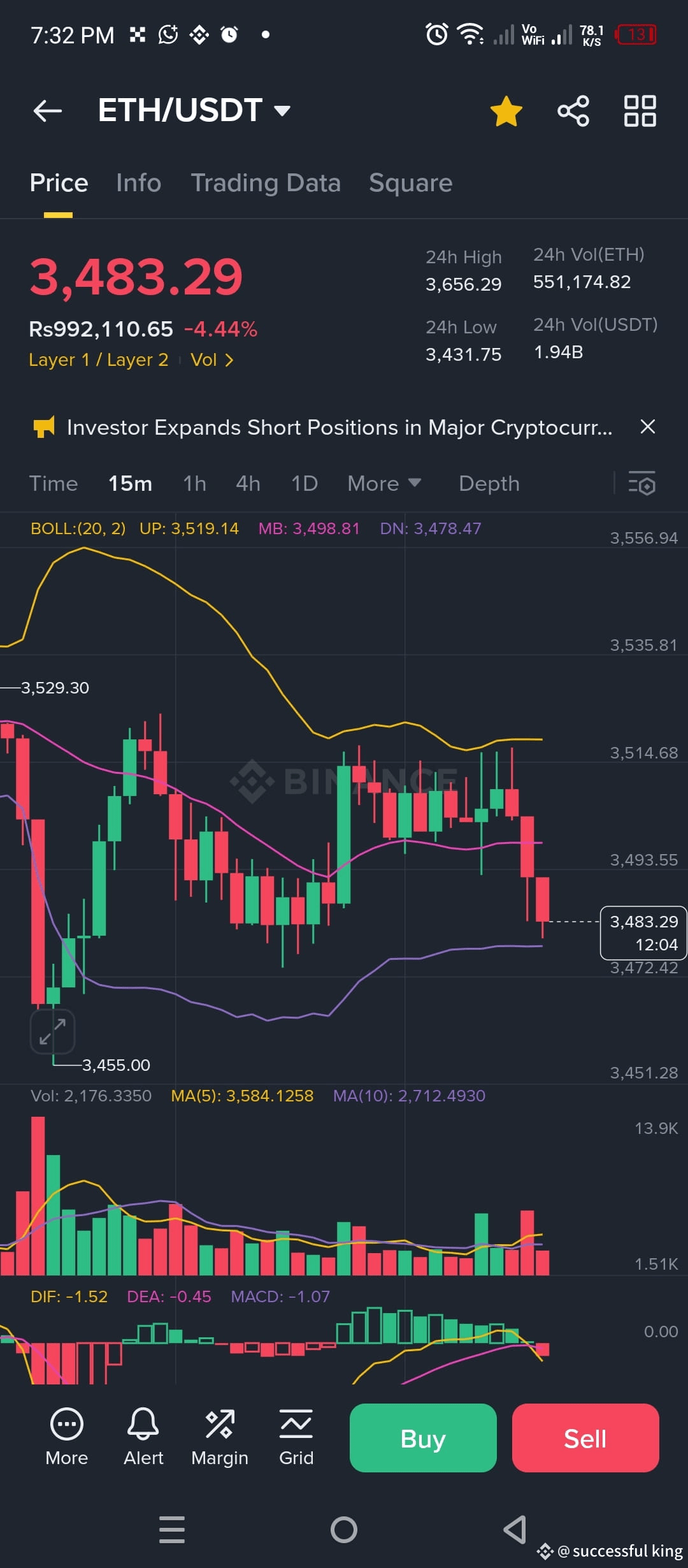Tap the 24h Vol(ETH) value 551,174.82
The image size is (688, 1568).
tap(582, 282)
